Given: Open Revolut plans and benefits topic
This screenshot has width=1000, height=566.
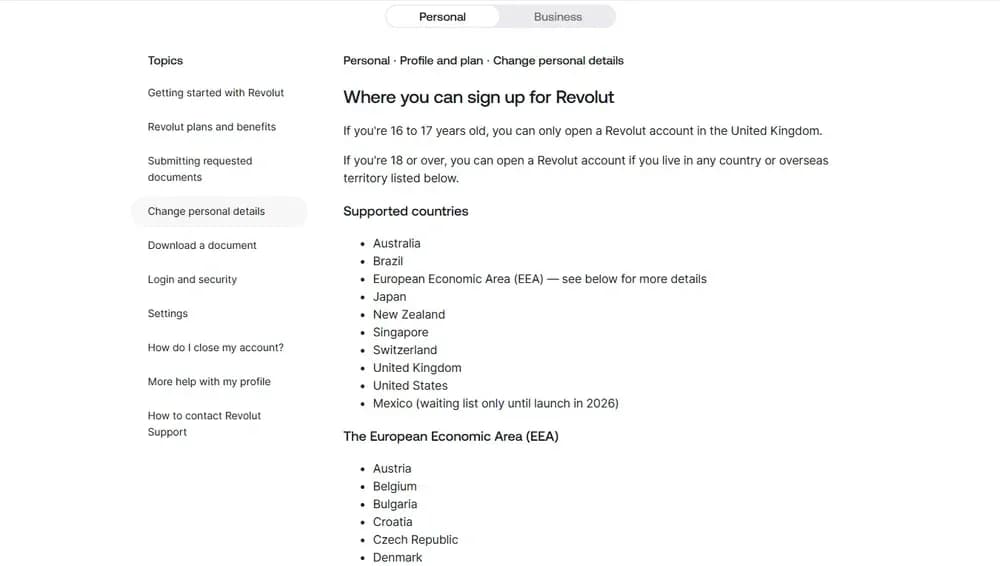Looking at the screenshot, I should coord(212,127).
